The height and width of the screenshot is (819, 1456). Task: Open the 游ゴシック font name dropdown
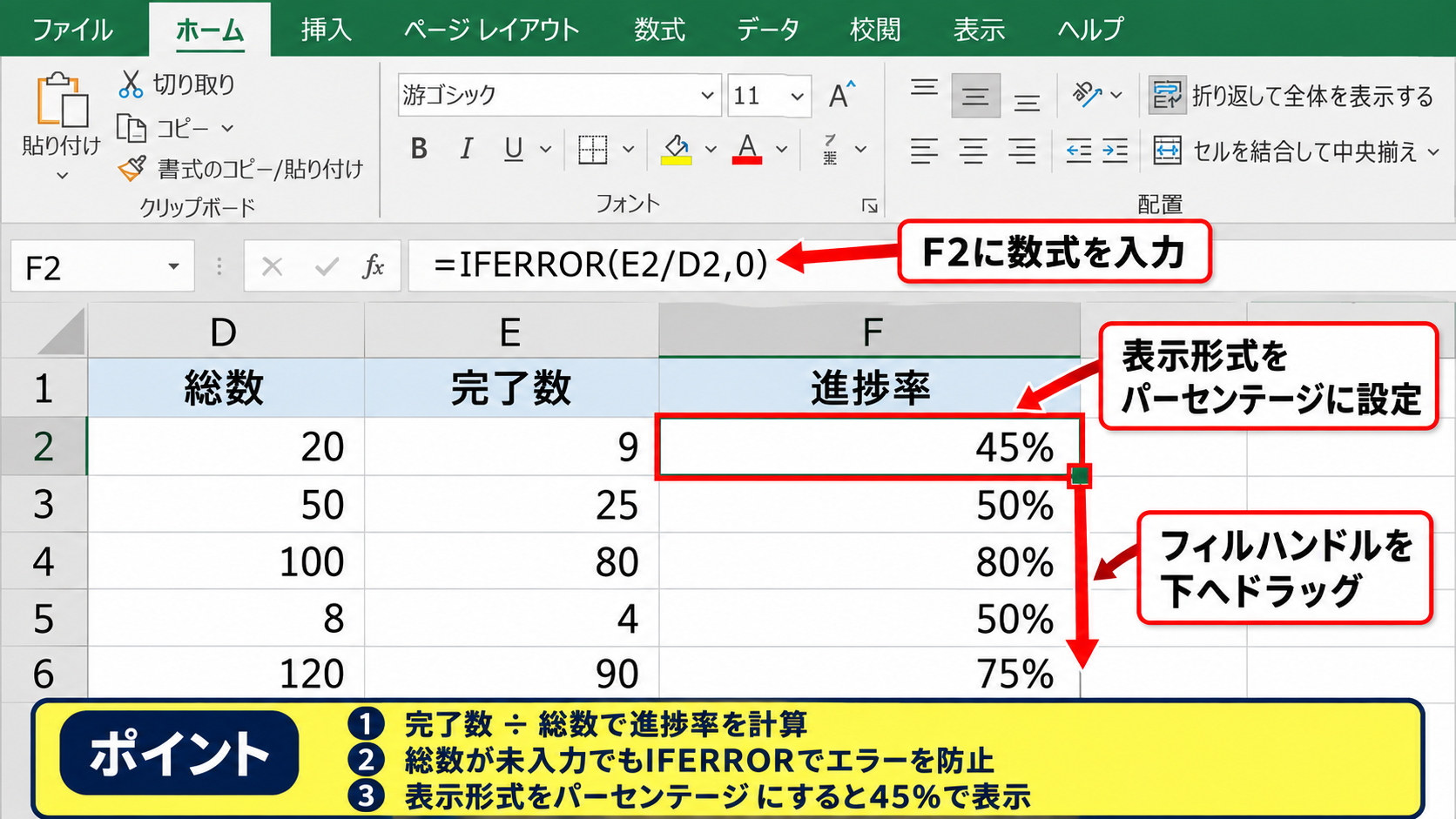pos(707,95)
